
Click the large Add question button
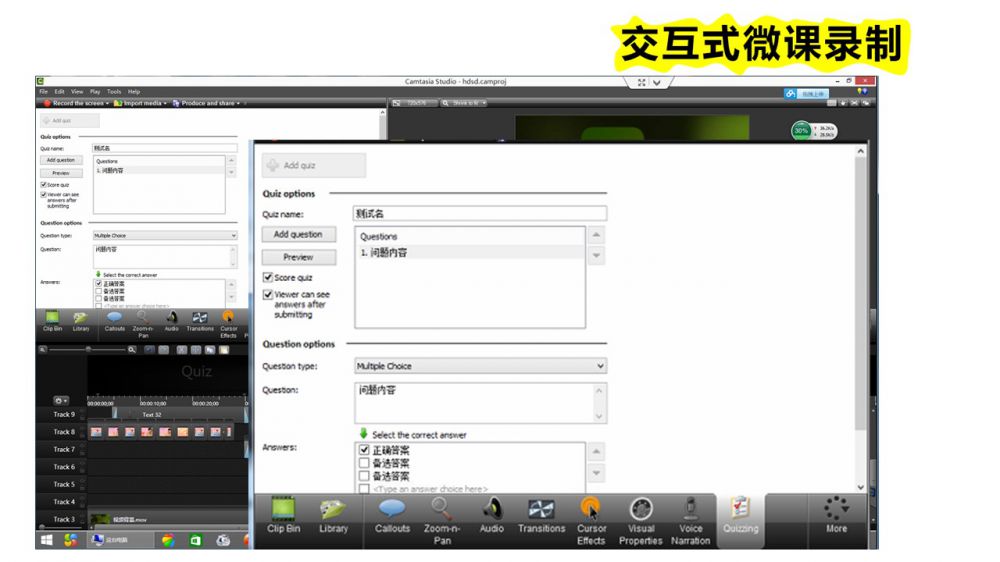(298, 234)
